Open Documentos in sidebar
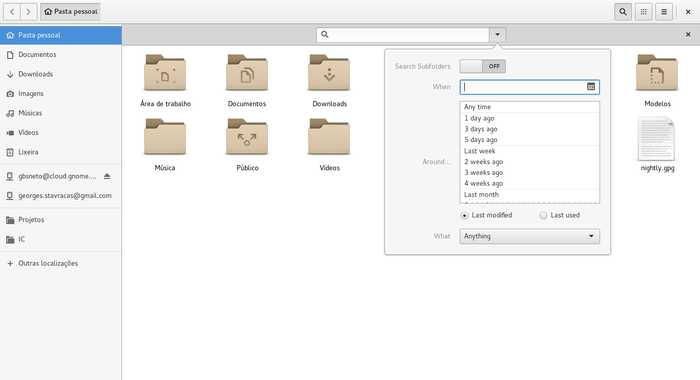 (61, 54)
